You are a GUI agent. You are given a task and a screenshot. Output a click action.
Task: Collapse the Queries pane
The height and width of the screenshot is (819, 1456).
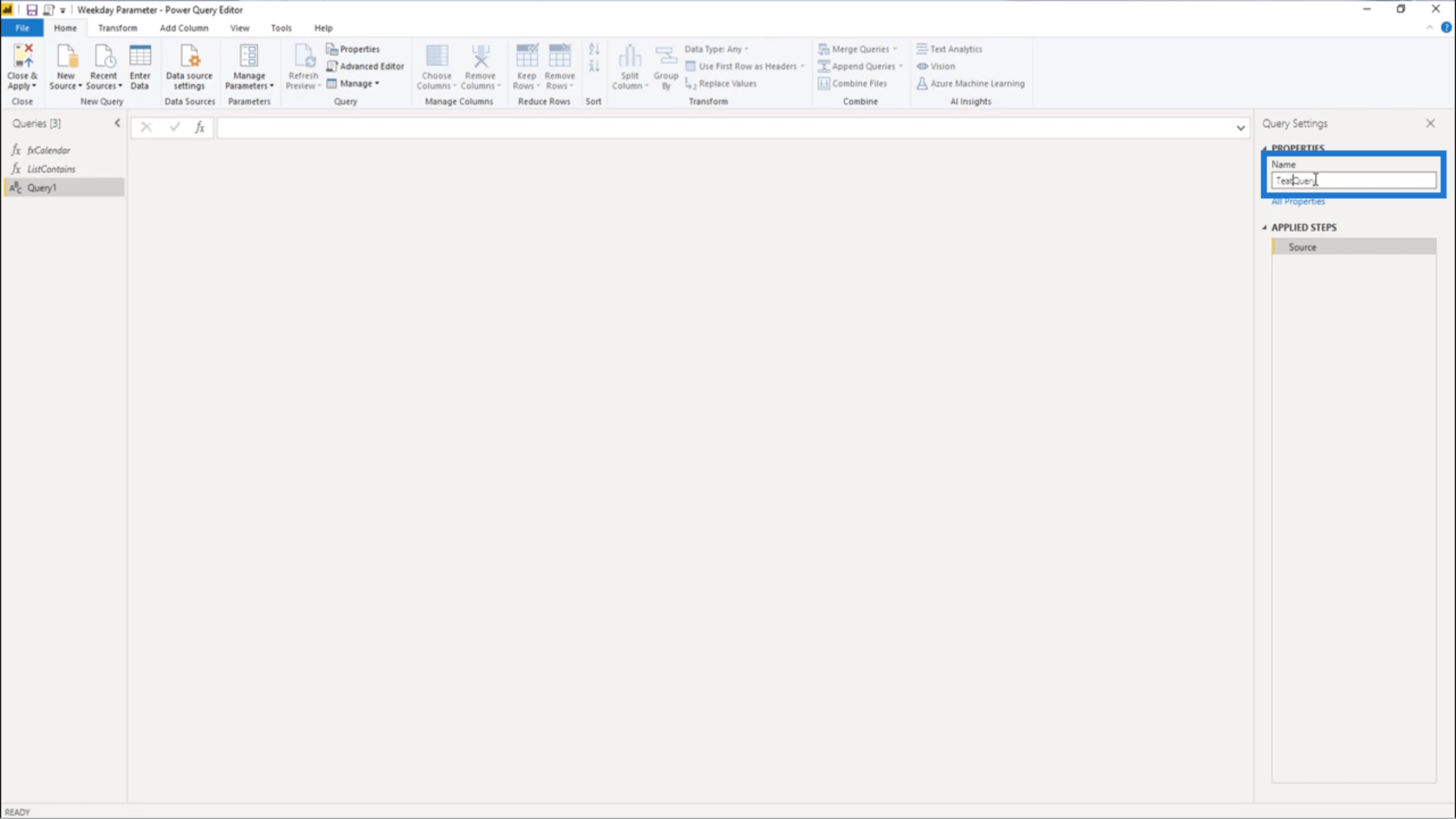[x=118, y=123]
